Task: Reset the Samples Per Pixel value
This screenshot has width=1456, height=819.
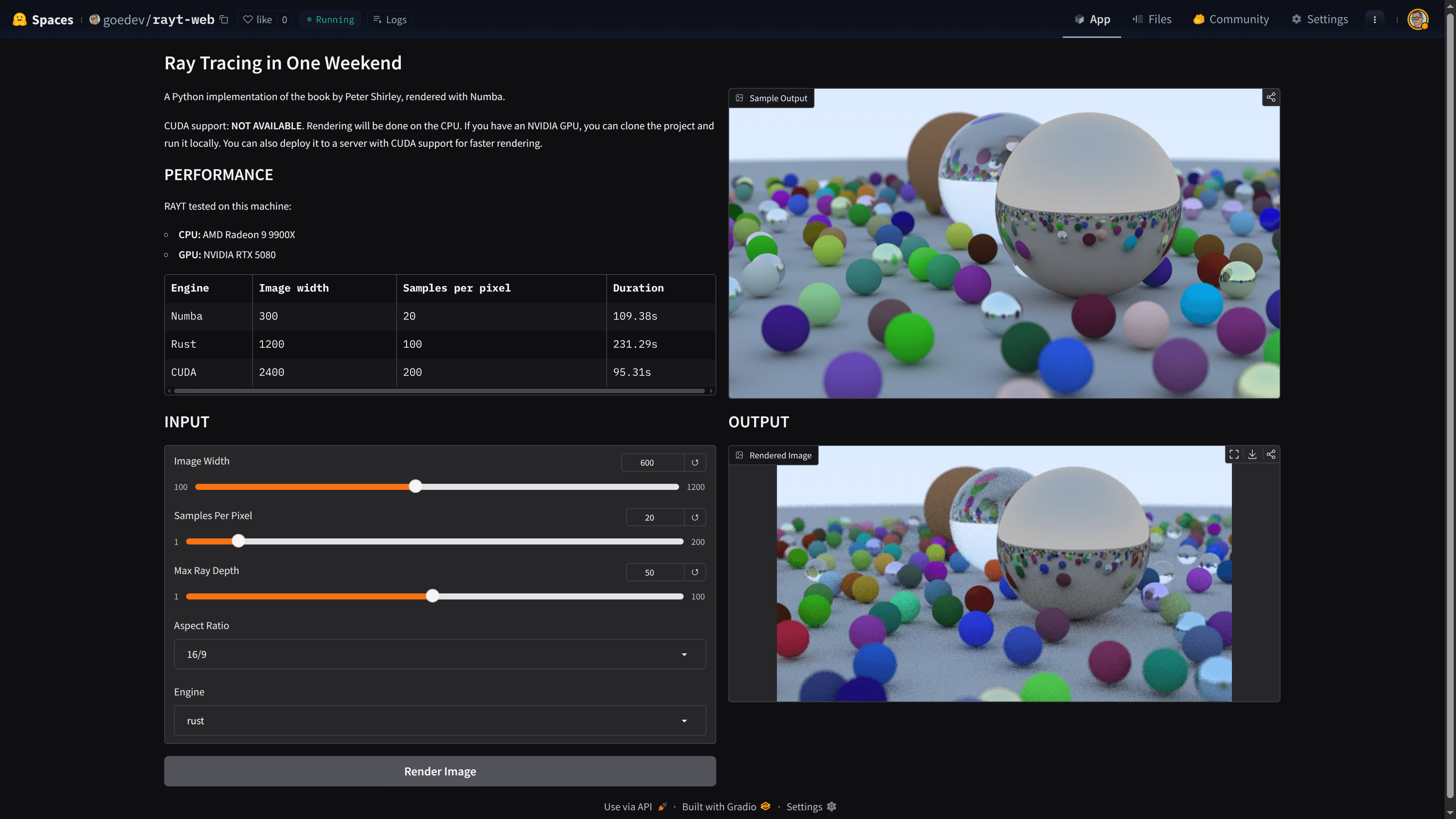Action: click(x=695, y=517)
